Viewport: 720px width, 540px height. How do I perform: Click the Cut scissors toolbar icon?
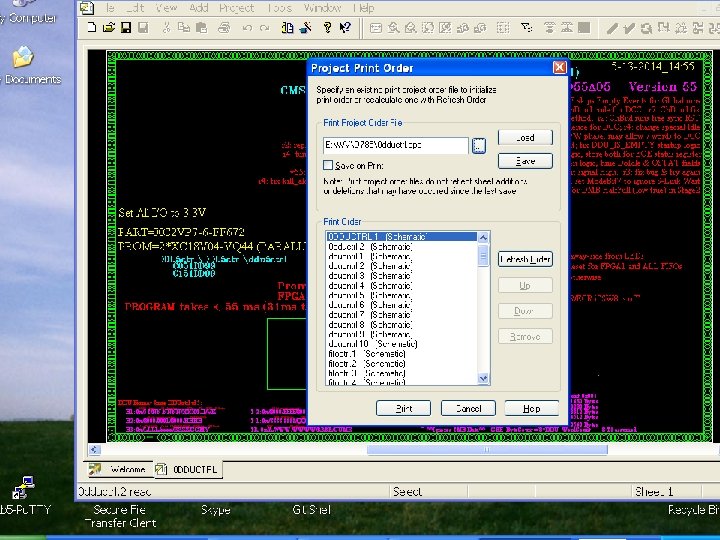tap(166, 28)
